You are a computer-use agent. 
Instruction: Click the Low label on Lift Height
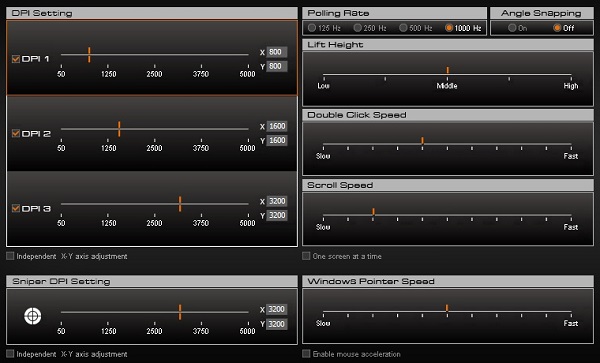tap(323, 86)
